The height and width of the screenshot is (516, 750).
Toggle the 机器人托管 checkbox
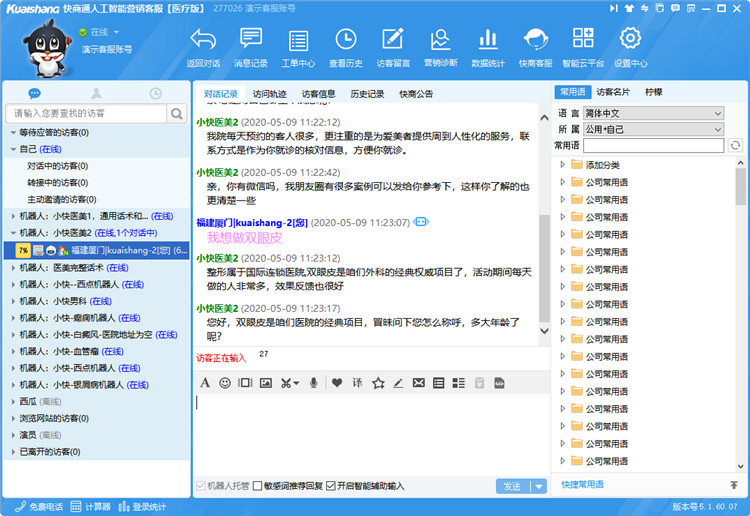tap(201, 486)
